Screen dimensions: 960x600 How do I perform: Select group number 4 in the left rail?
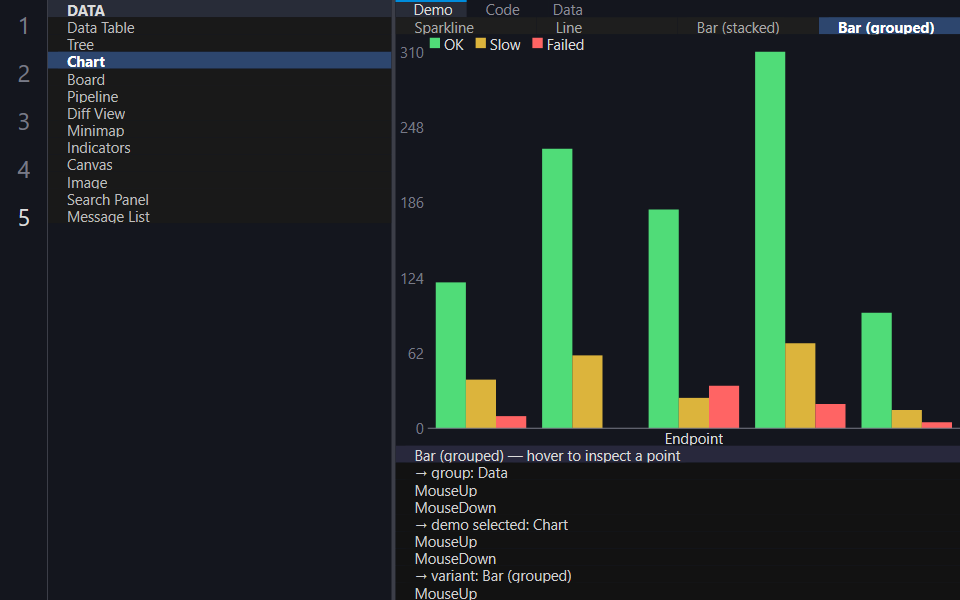click(23, 170)
